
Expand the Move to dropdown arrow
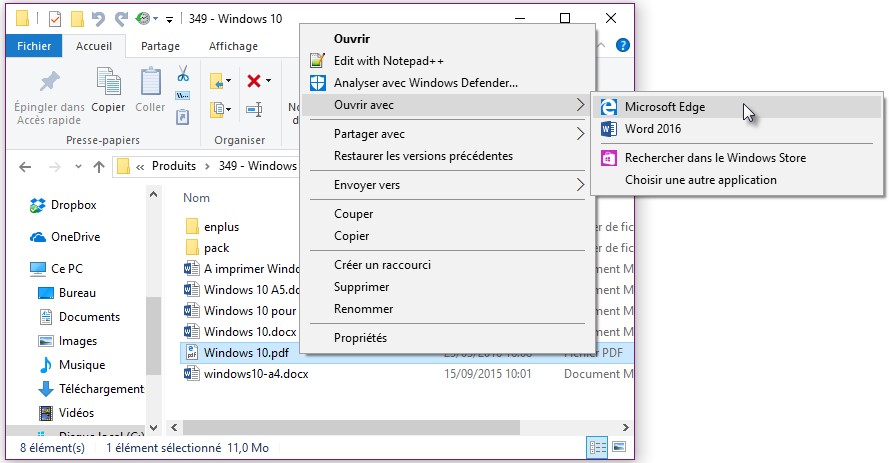point(228,80)
